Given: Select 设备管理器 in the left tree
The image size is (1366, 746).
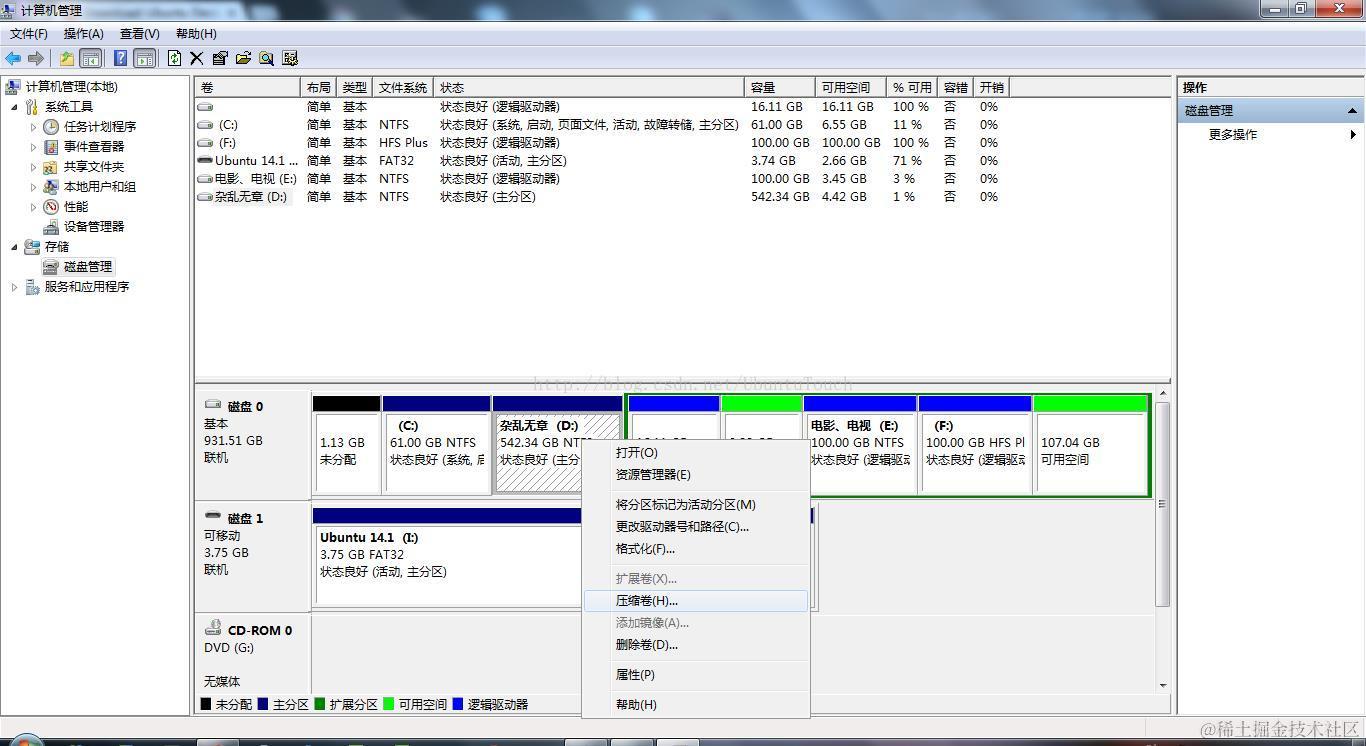Looking at the screenshot, I should (94, 227).
